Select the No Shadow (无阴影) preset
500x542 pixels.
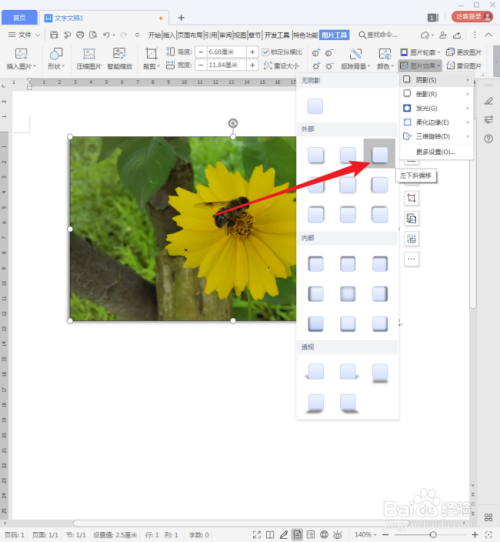(315, 106)
